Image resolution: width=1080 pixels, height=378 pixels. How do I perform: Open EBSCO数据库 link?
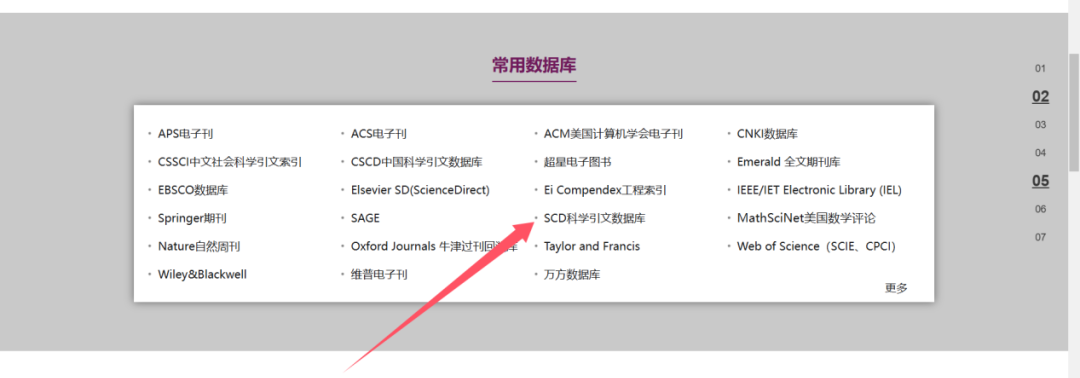193,190
